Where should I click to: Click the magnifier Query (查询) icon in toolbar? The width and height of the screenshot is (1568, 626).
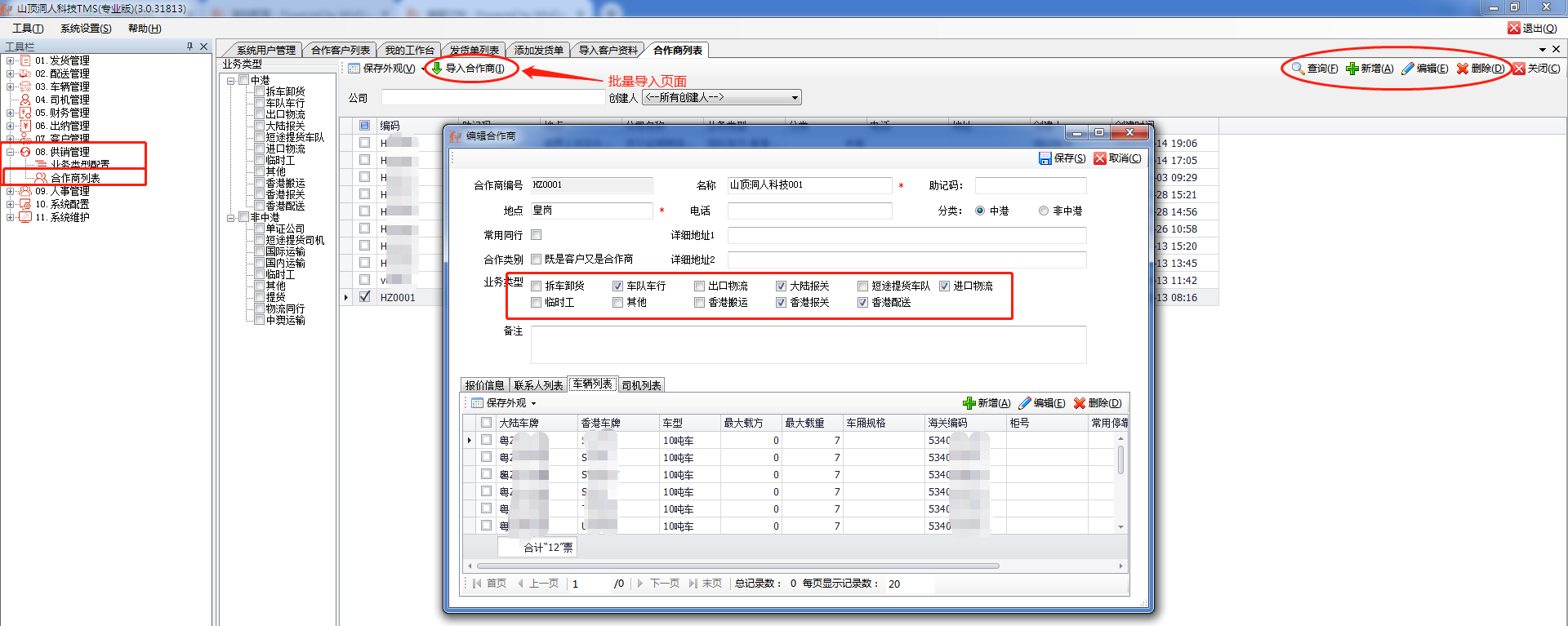1298,69
